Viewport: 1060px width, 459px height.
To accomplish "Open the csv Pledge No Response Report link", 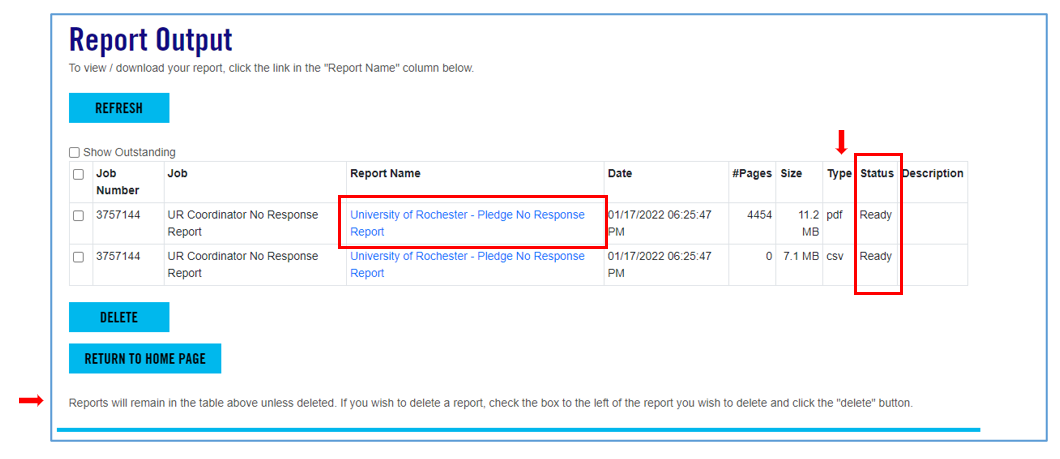I will (x=467, y=264).
